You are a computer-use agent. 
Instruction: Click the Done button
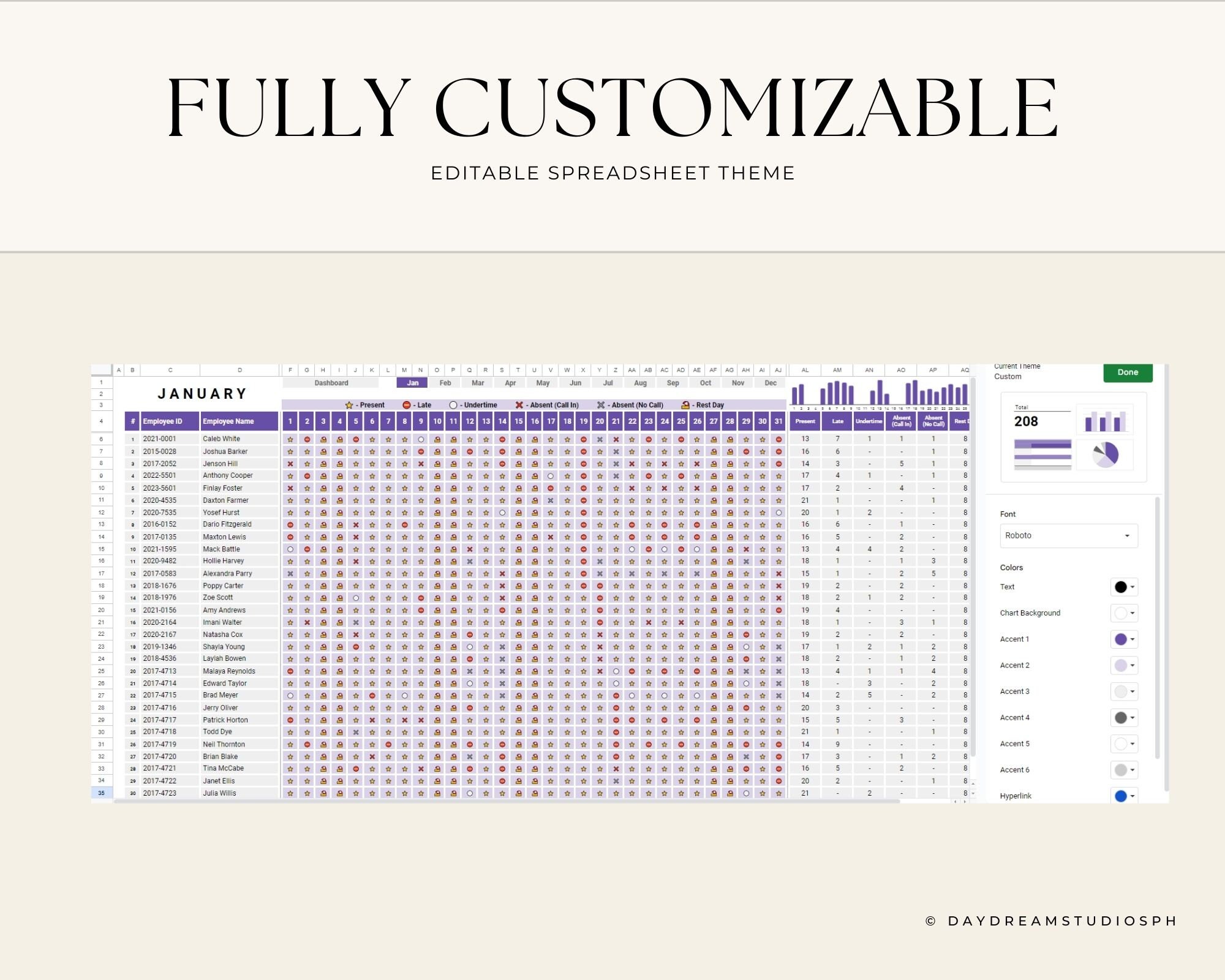pos(1127,372)
